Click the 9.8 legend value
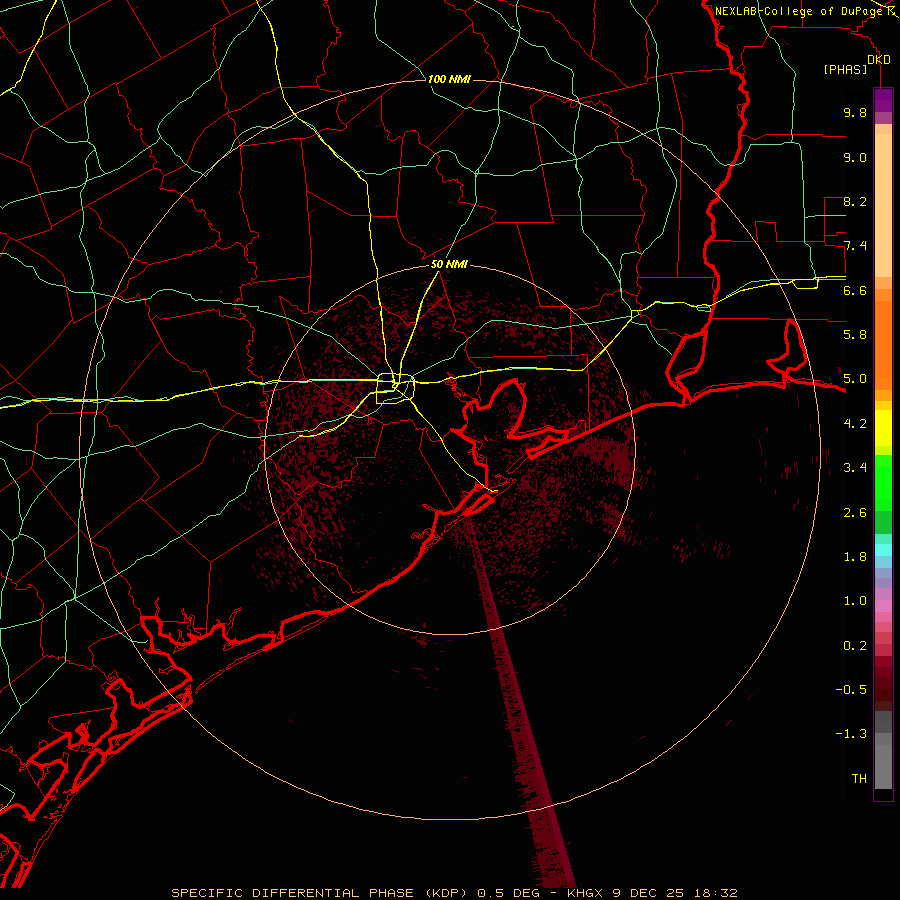 (x=855, y=112)
